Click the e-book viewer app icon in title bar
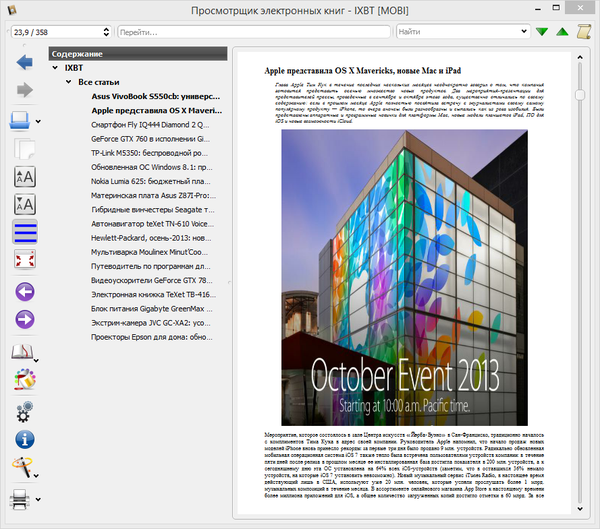The height and width of the screenshot is (529, 600). (x=11, y=10)
